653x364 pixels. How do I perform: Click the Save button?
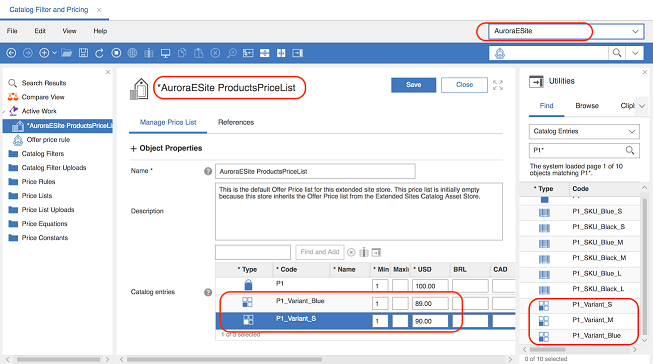click(414, 85)
